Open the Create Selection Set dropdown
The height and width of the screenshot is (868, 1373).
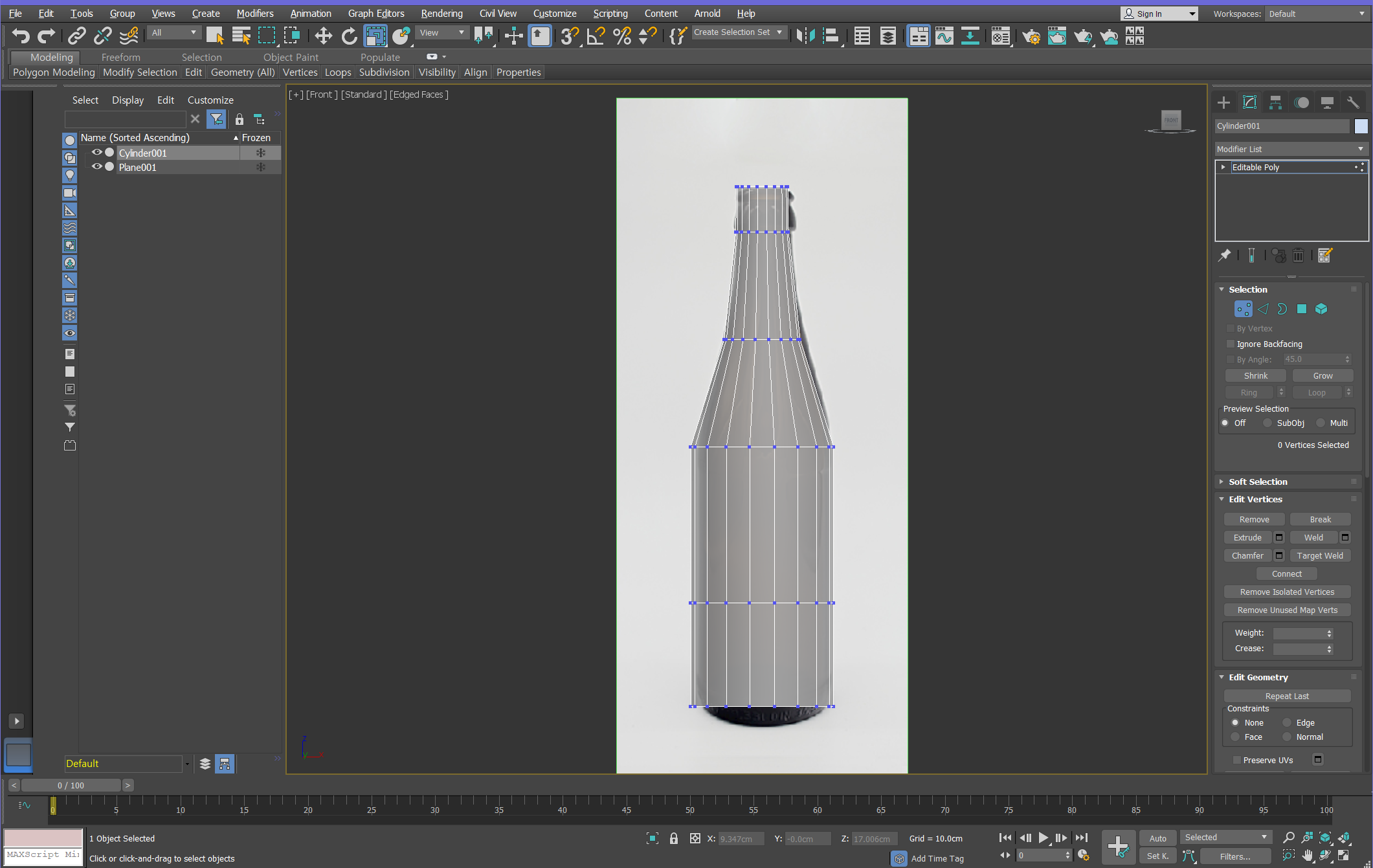(x=737, y=32)
